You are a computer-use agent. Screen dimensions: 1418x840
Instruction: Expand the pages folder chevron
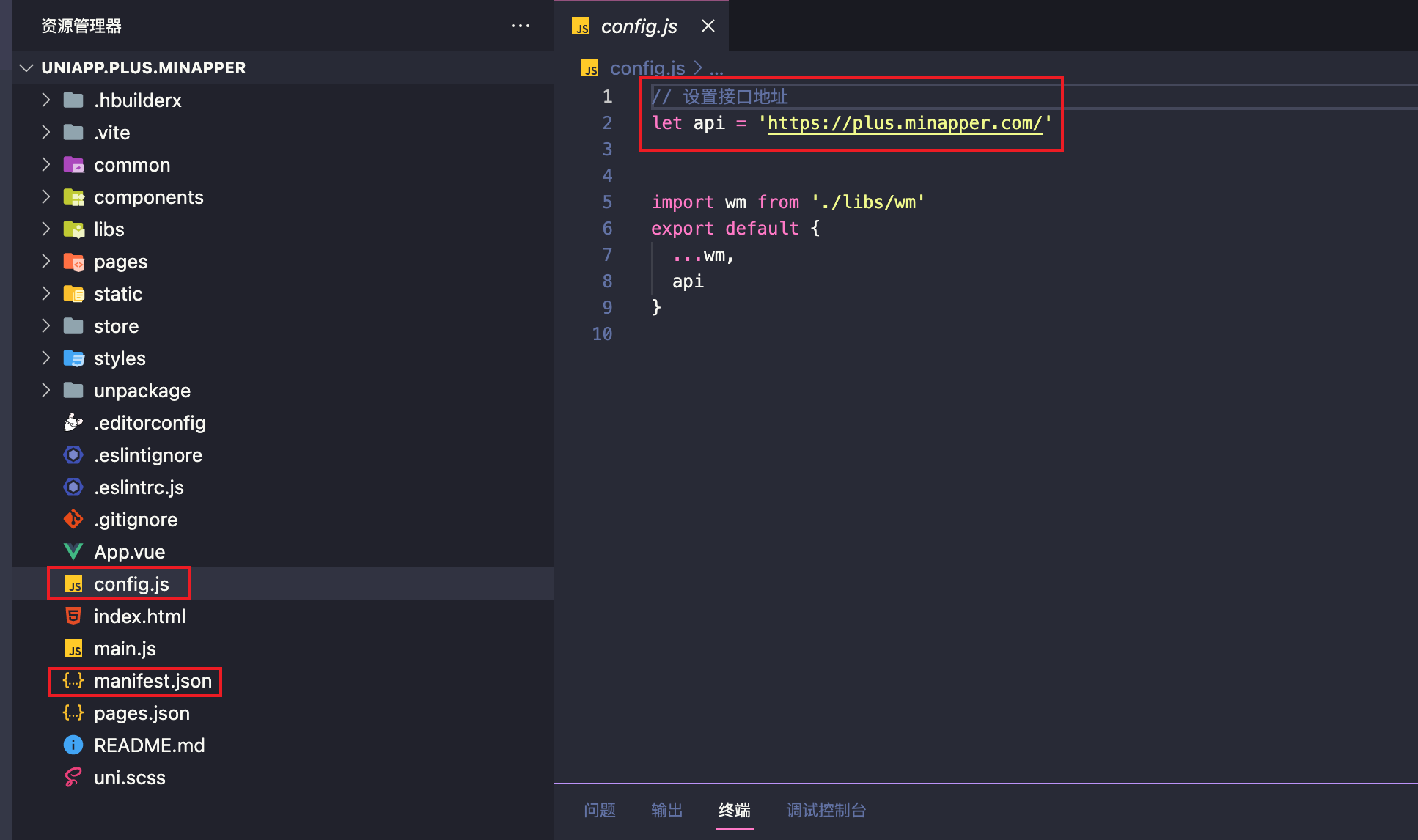tap(46, 262)
